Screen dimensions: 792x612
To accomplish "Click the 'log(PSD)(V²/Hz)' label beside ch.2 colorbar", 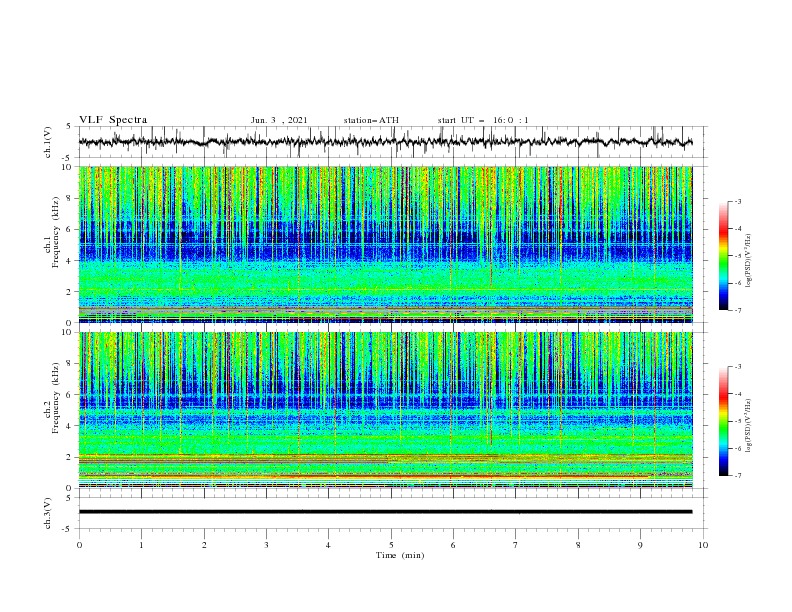I will [x=749, y=425].
